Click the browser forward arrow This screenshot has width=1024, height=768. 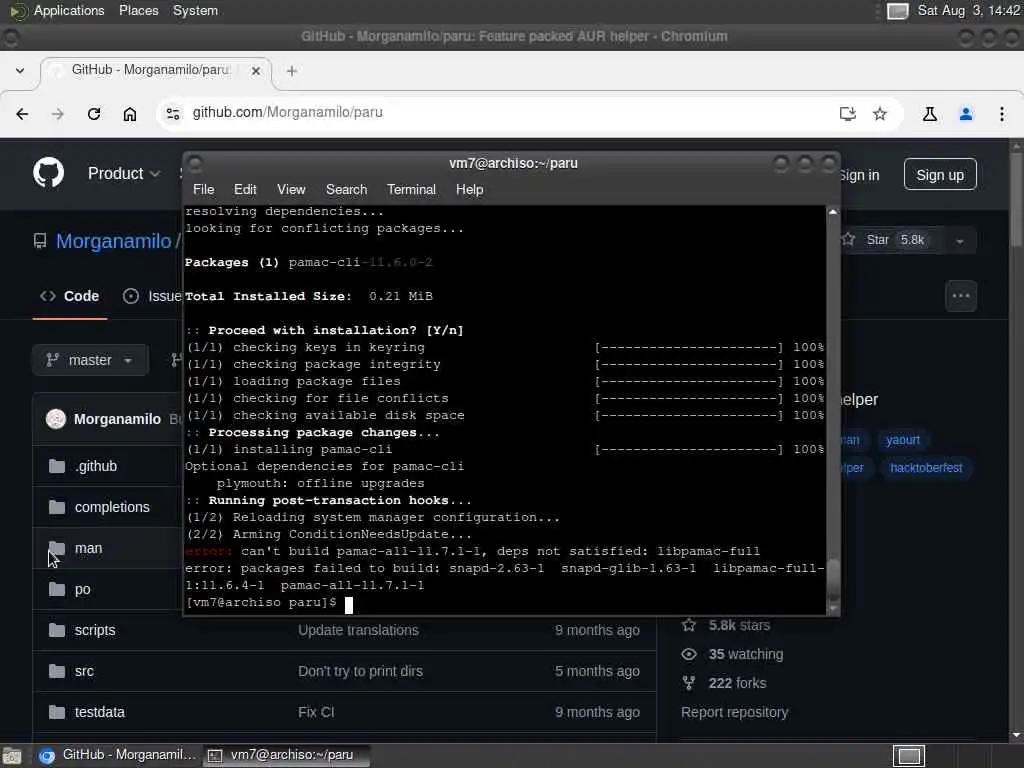coord(57,114)
